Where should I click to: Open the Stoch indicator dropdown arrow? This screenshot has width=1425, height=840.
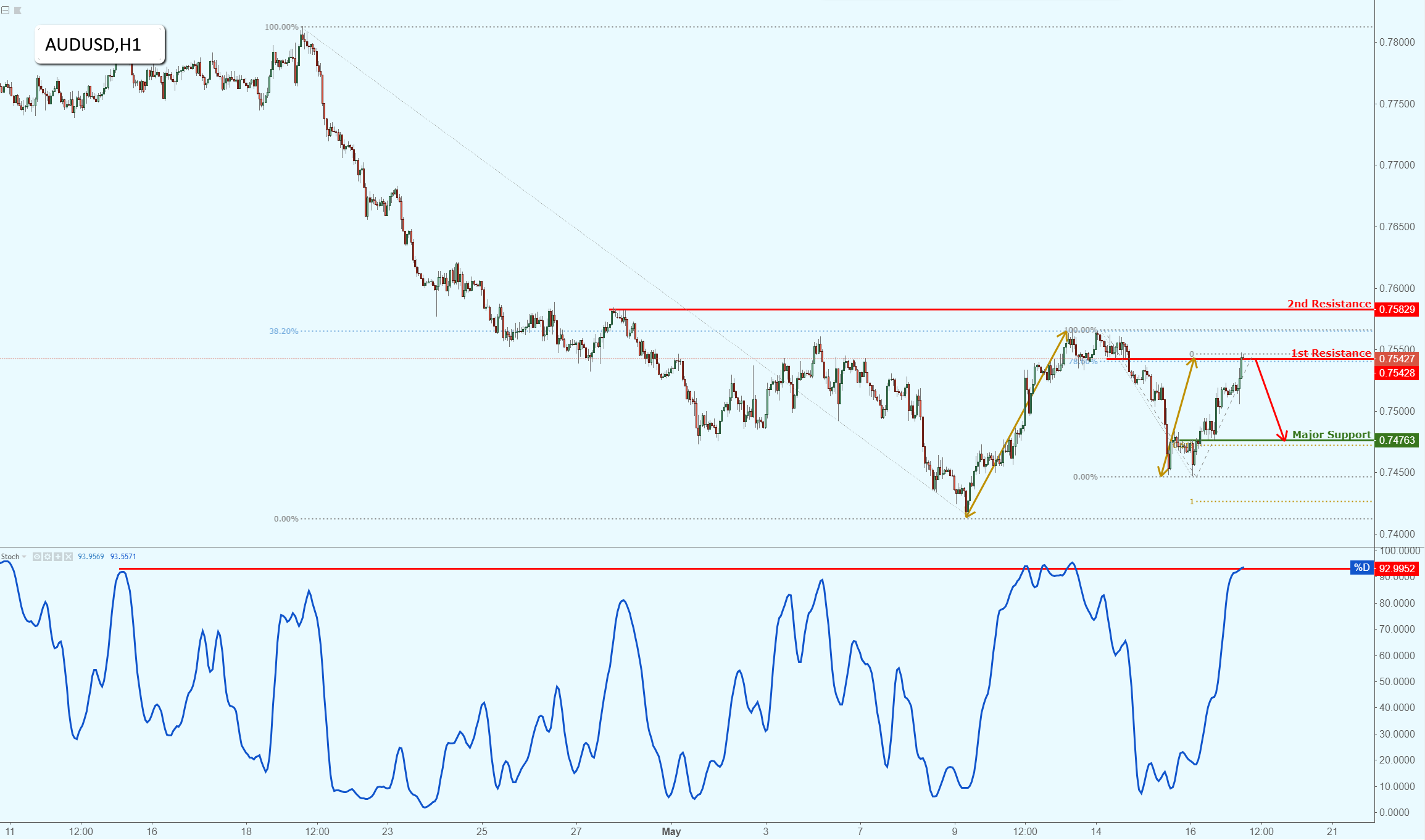(x=25, y=557)
